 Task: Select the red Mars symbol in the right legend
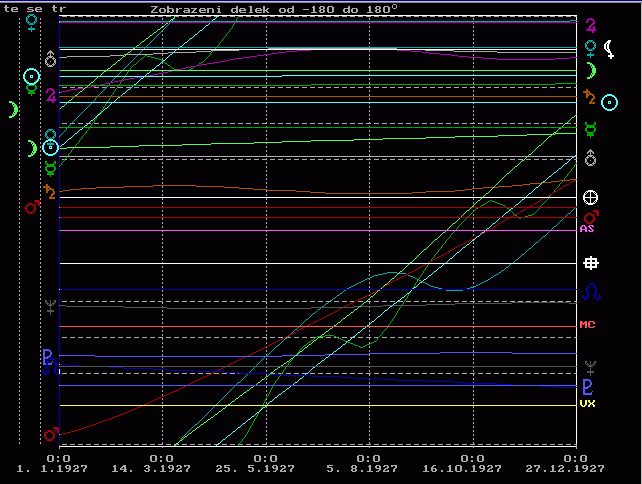click(x=591, y=217)
